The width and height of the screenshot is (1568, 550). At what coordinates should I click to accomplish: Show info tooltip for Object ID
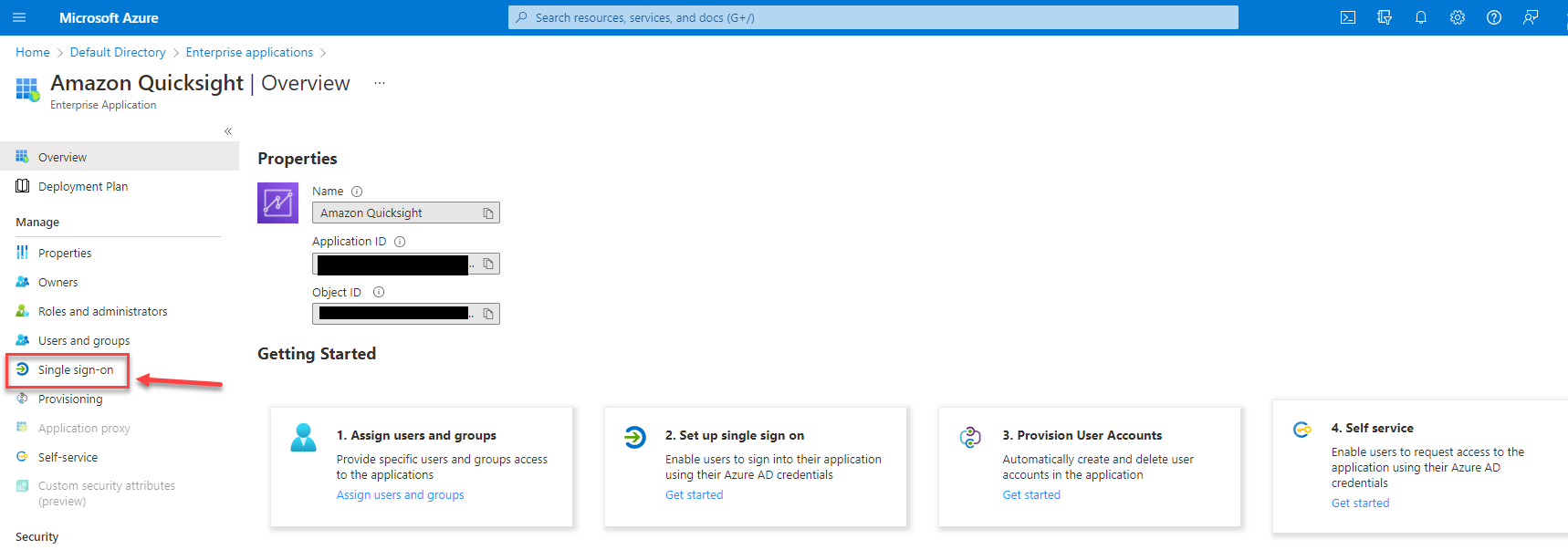click(379, 292)
